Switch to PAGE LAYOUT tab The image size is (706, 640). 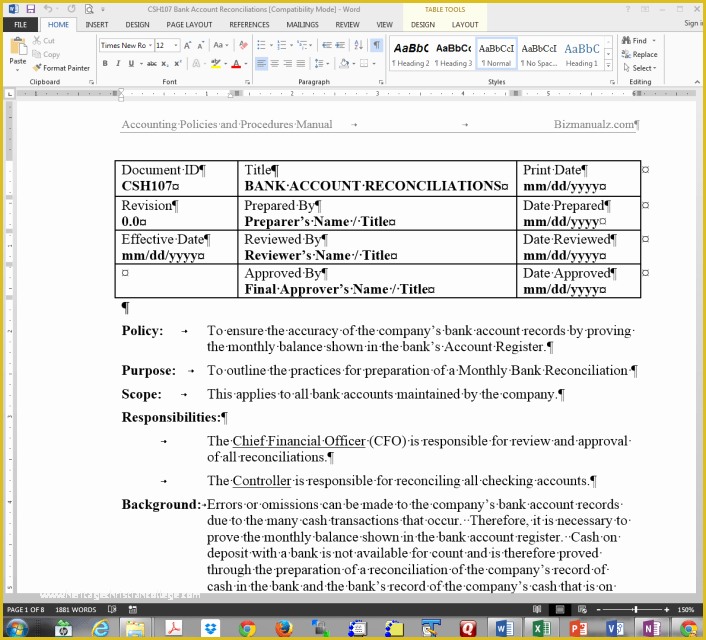point(189,25)
